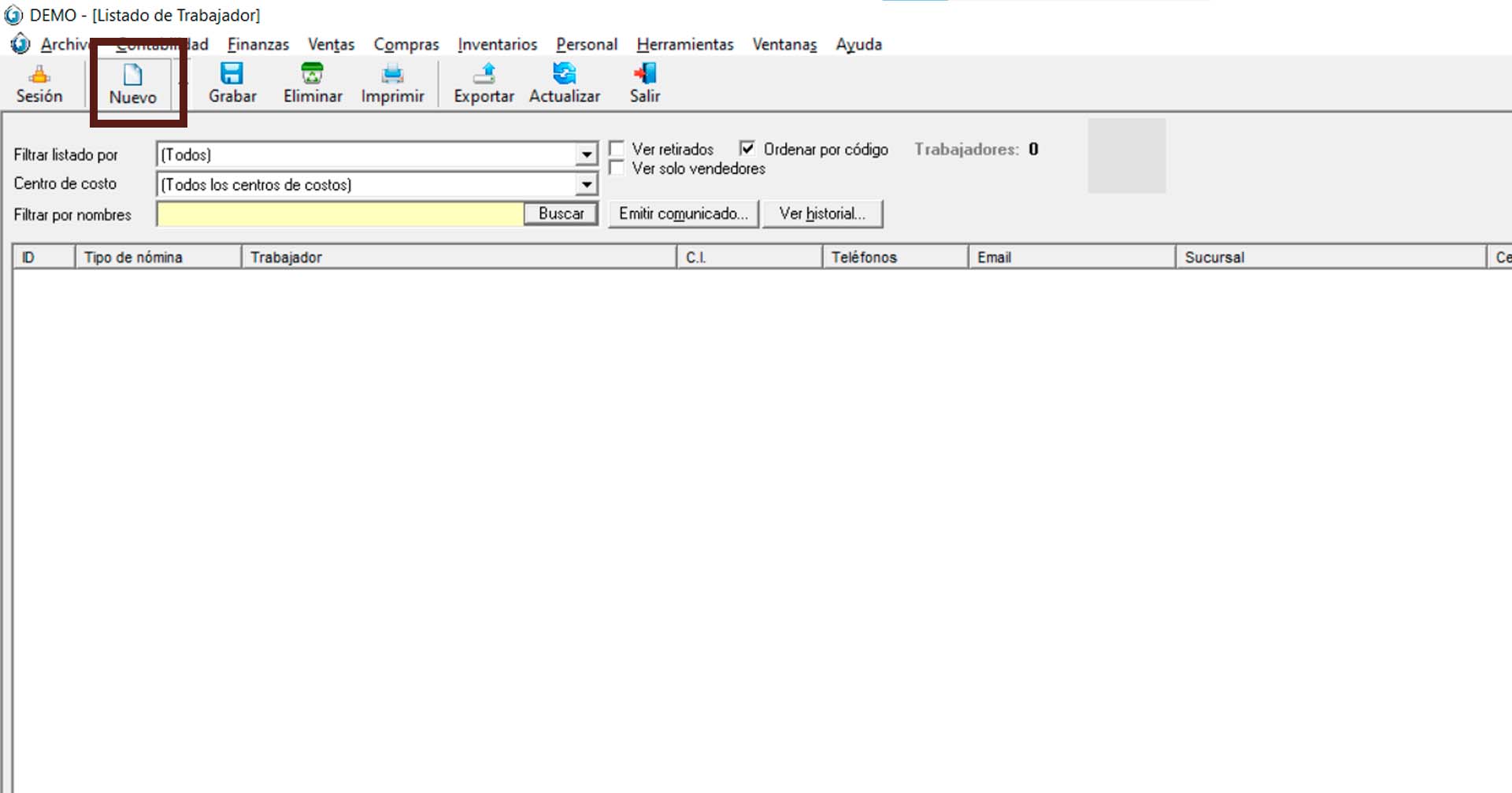This screenshot has height=793, width=1512.
Task: Open the Herramientas menu
Action: pyautogui.click(x=684, y=45)
